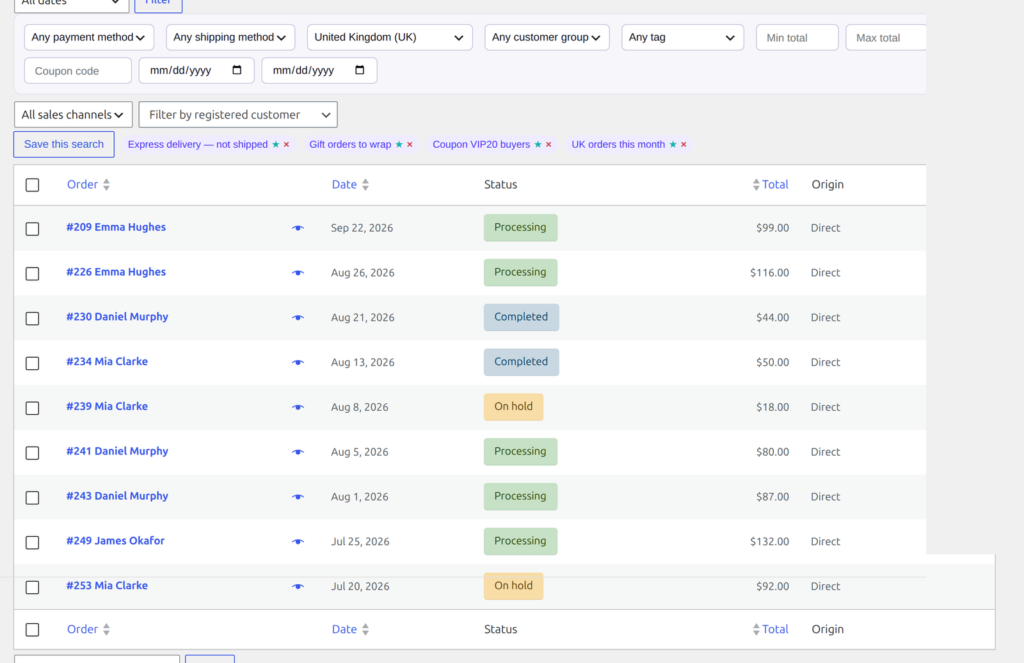The height and width of the screenshot is (663, 1024).
Task: Open the All sales channels dropdown
Action: pos(73,114)
